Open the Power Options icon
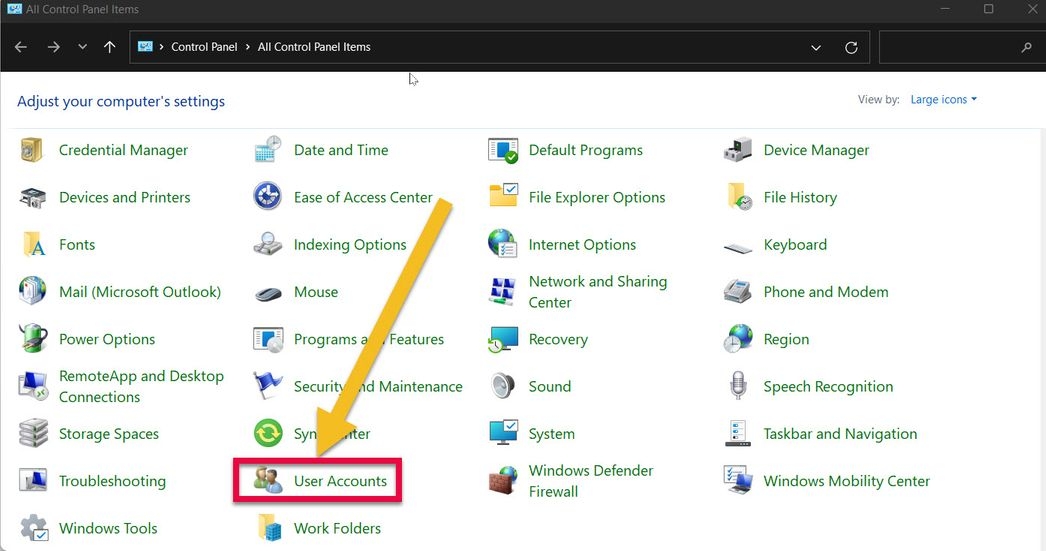This screenshot has width=1046, height=551. (33, 339)
